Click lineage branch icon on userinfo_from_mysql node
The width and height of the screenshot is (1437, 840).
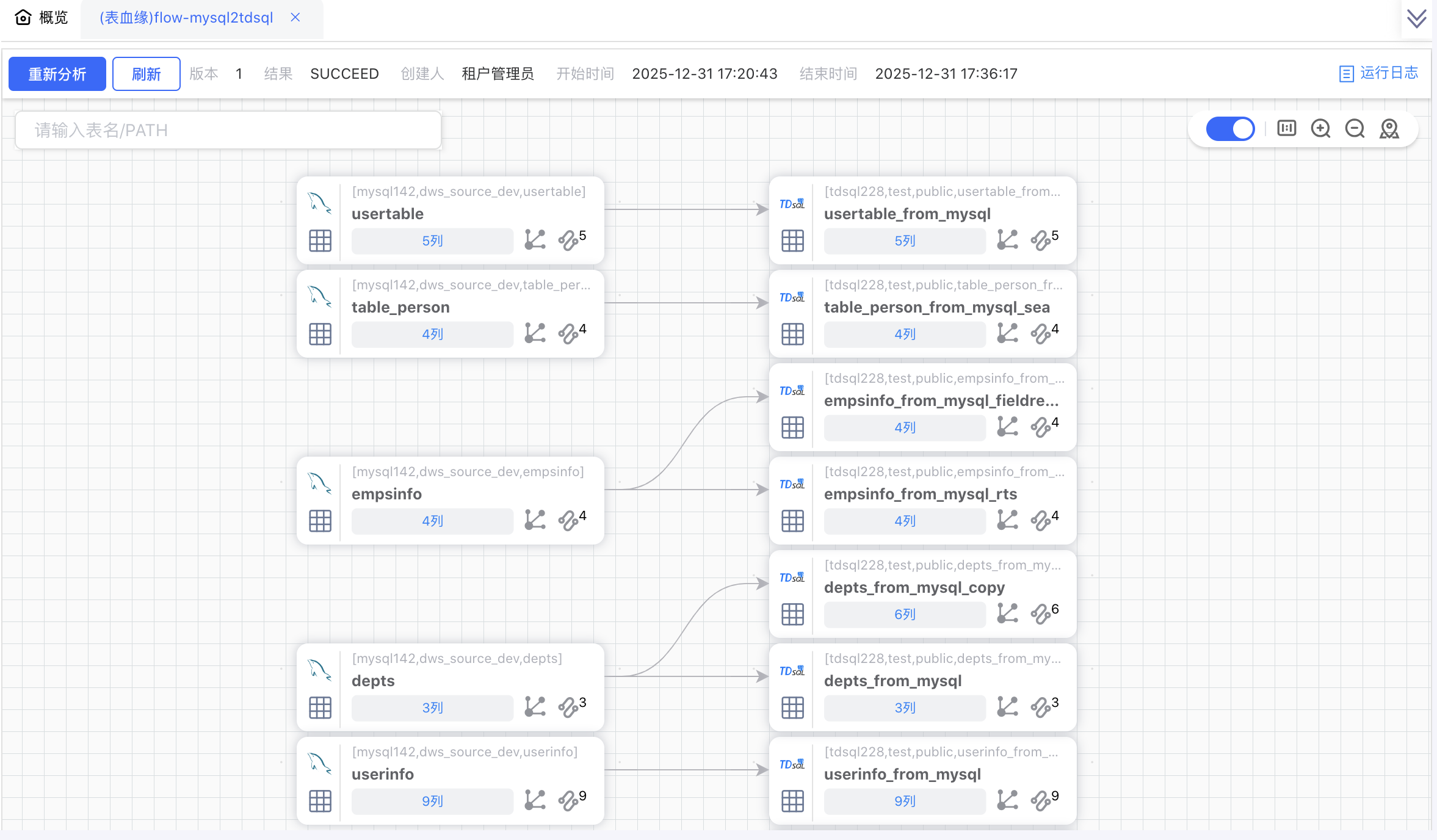[1007, 800]
